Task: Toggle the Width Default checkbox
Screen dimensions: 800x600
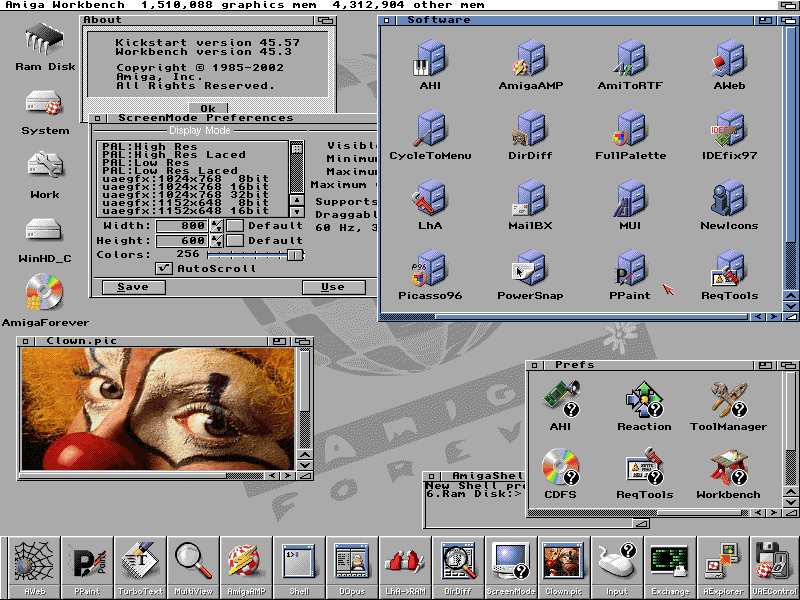Action: 235,226
